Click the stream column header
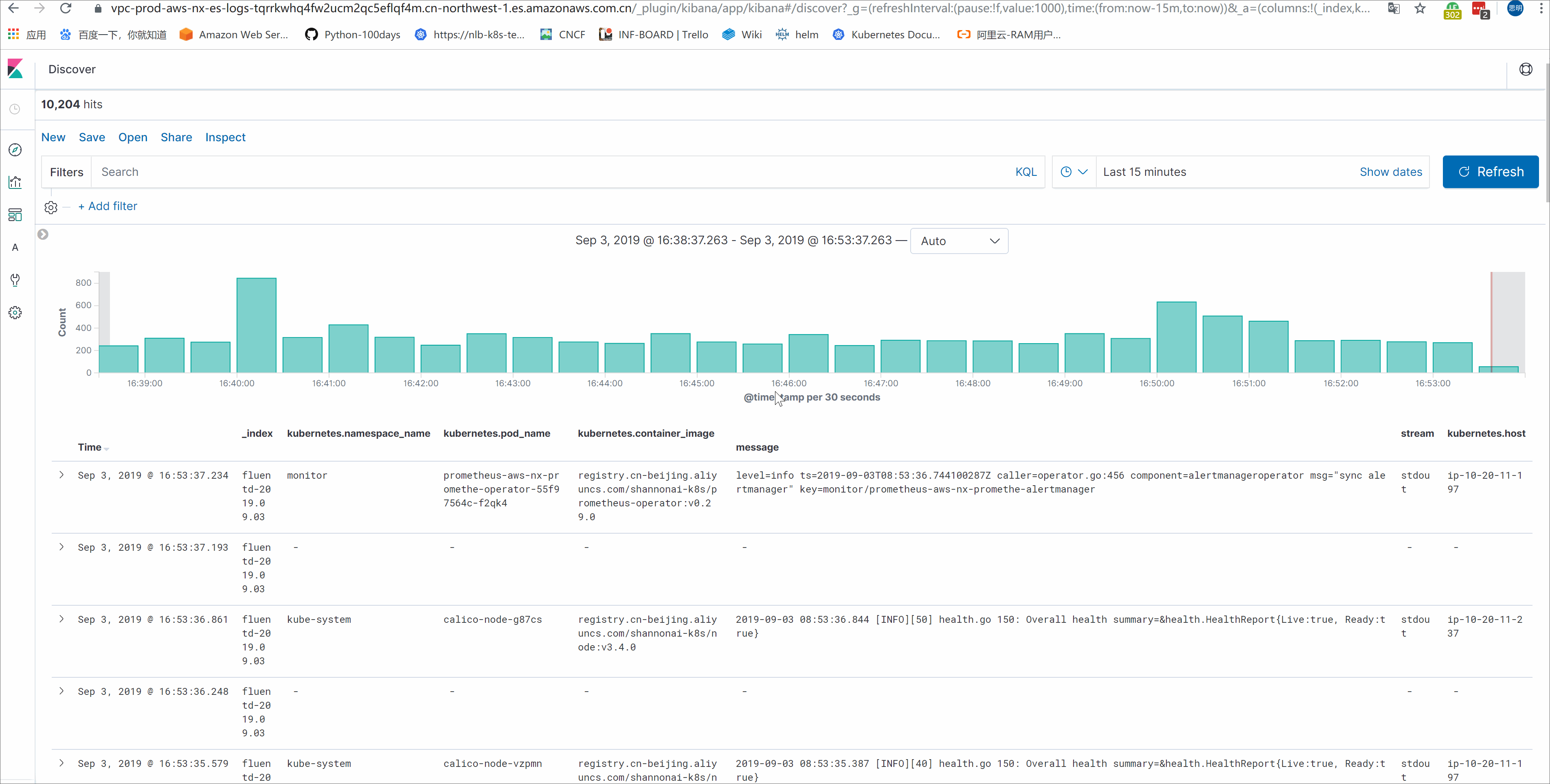Viewport: 1550px width, 784px height. (1417, 434)
